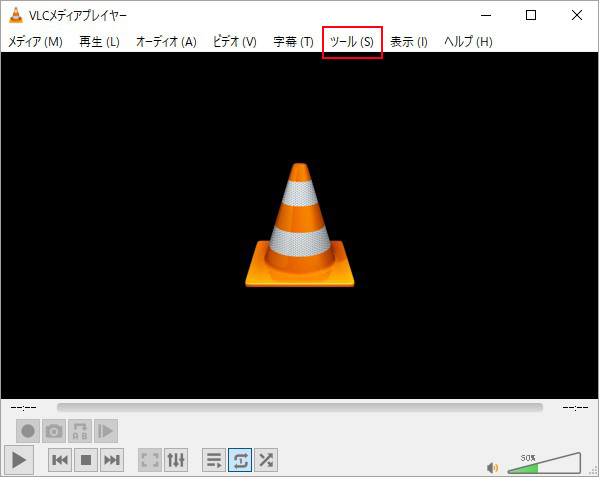Click the playback seek bar
The width and height of the screenshot is (599, 477).
coord(300,407)
